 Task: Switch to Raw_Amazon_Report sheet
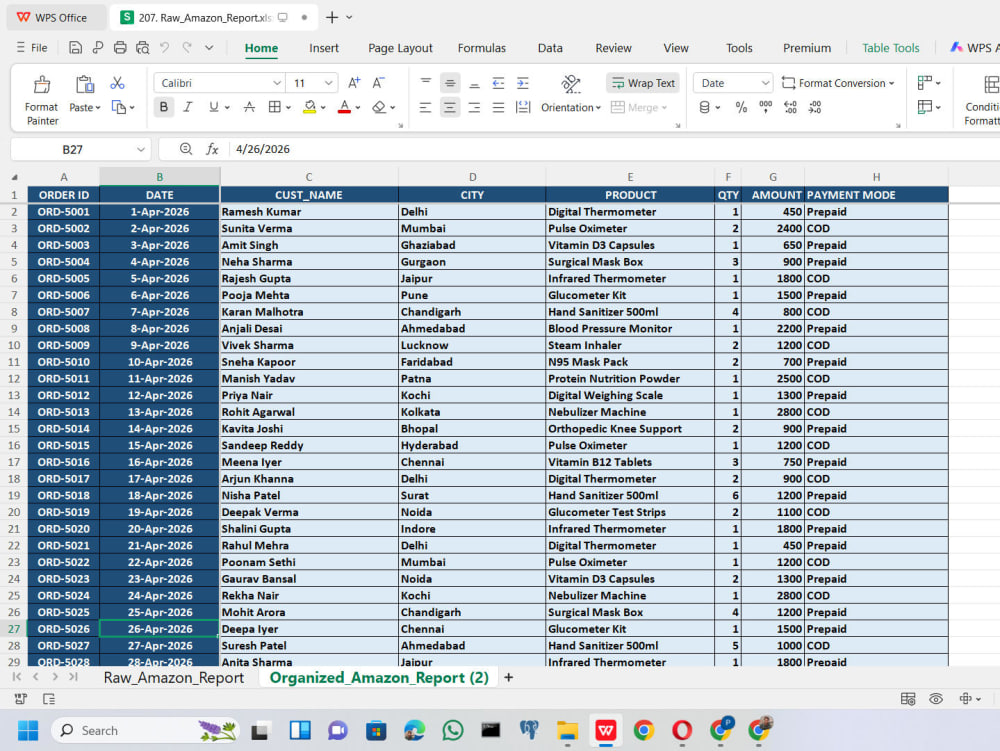point(173,677)
